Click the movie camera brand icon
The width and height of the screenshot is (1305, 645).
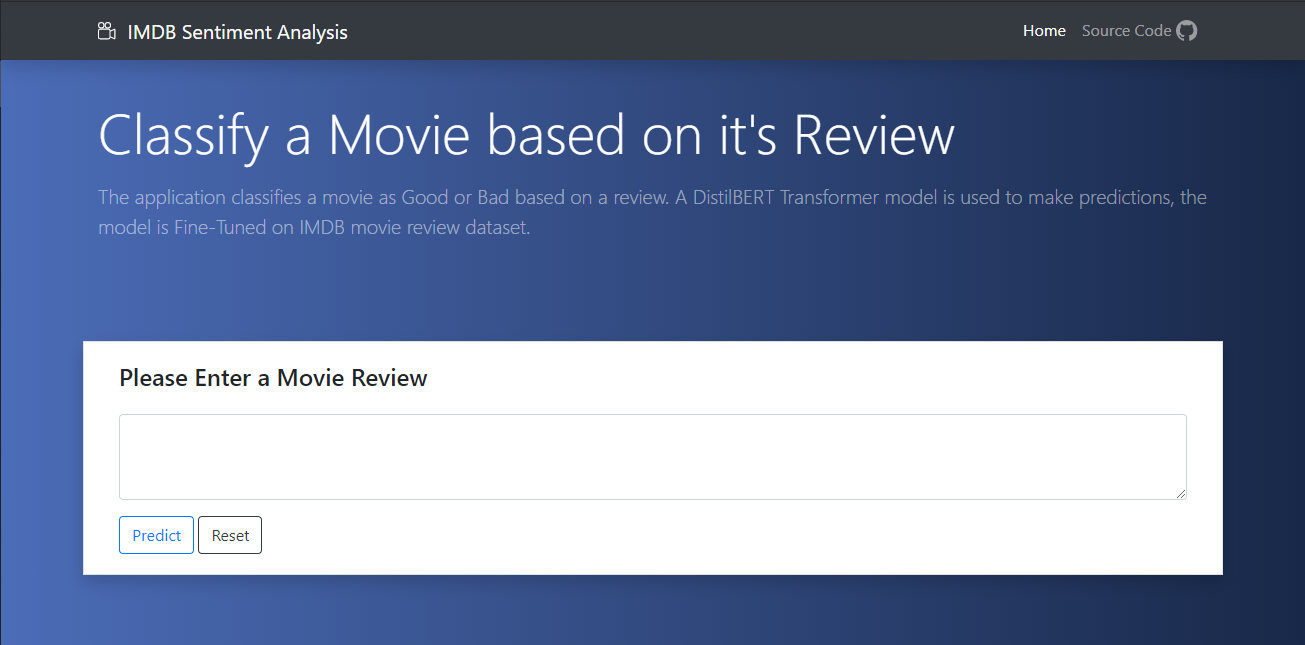click(106, 31)
